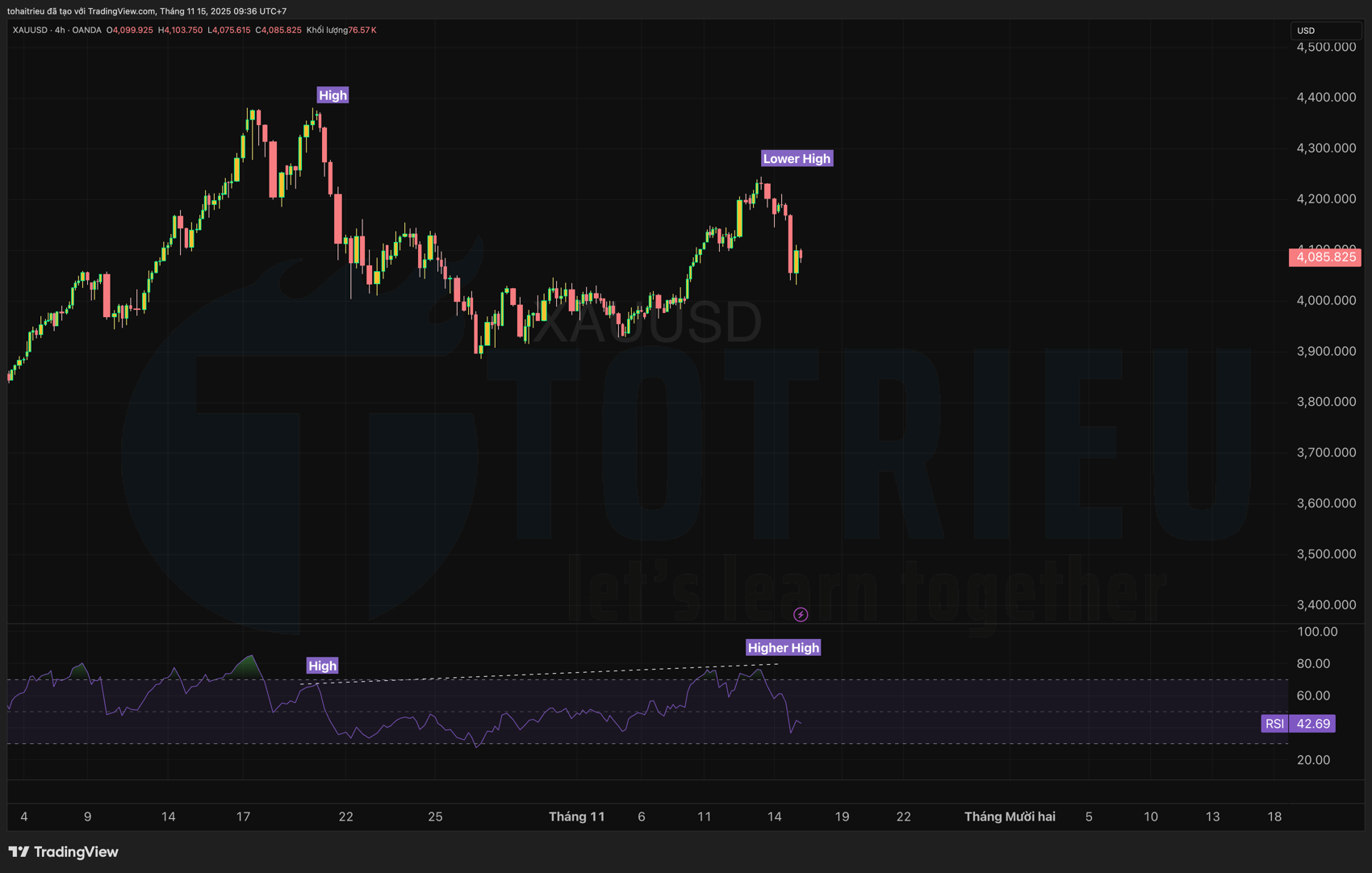The image size is (1372, 873).
Task: Click the RSI value tag 42.69
Action: click(x=1313, y=724)
